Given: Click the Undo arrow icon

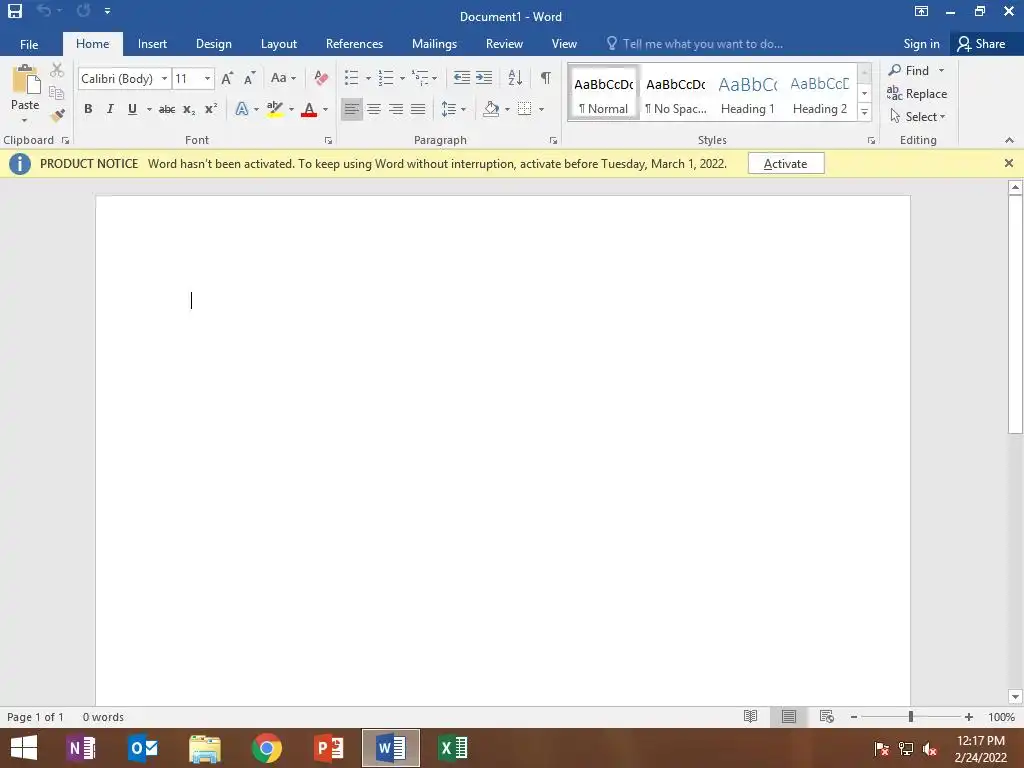Looking at the screenshot, I should (44, 10).
